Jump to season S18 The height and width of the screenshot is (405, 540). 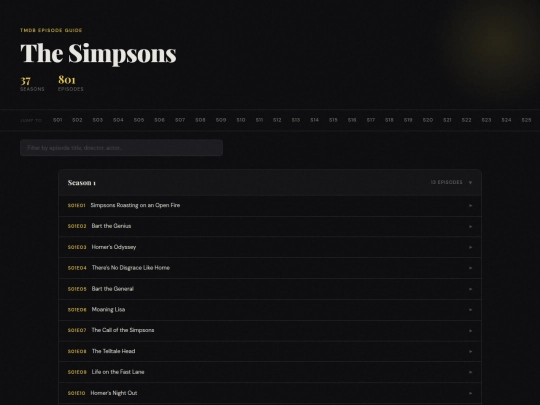(389, 120)
